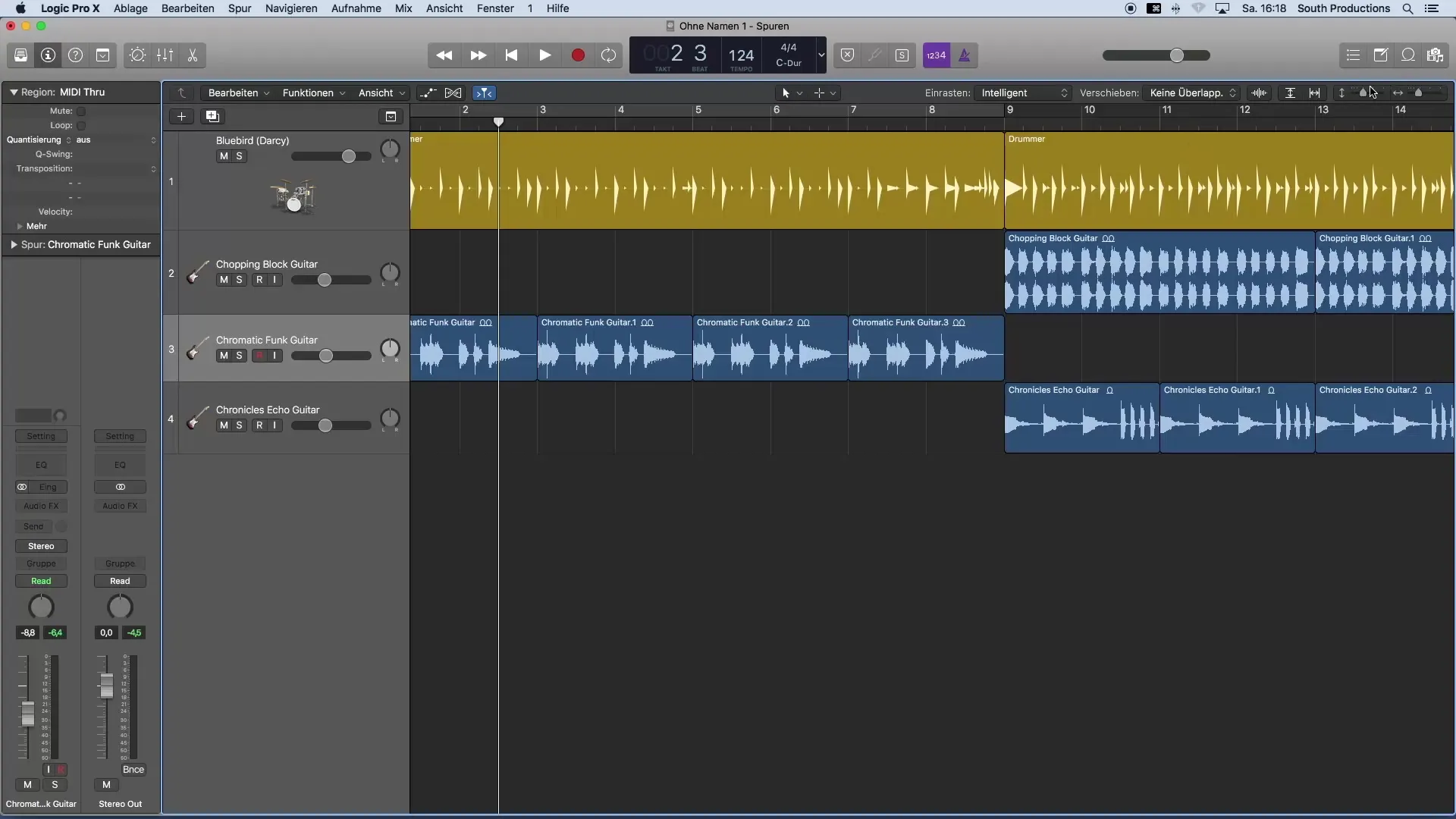Click the Rewind transport button
Screen dimensions: 1456x819
pyautogui.click(x=444, y=55)
